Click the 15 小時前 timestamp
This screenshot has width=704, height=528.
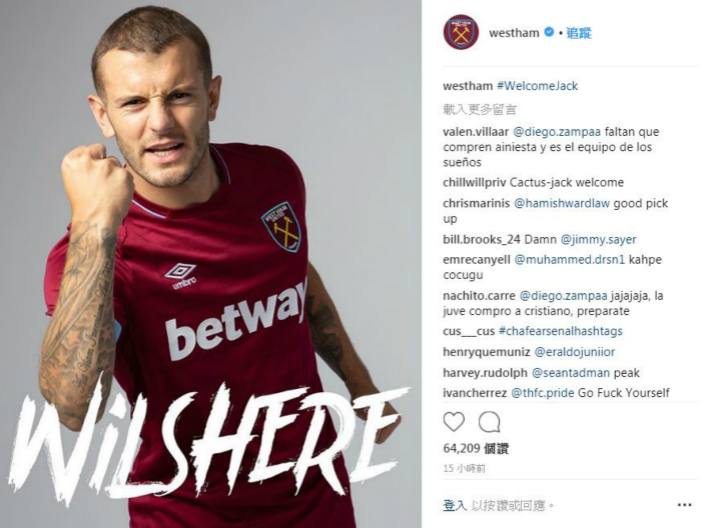click(464, 468)
